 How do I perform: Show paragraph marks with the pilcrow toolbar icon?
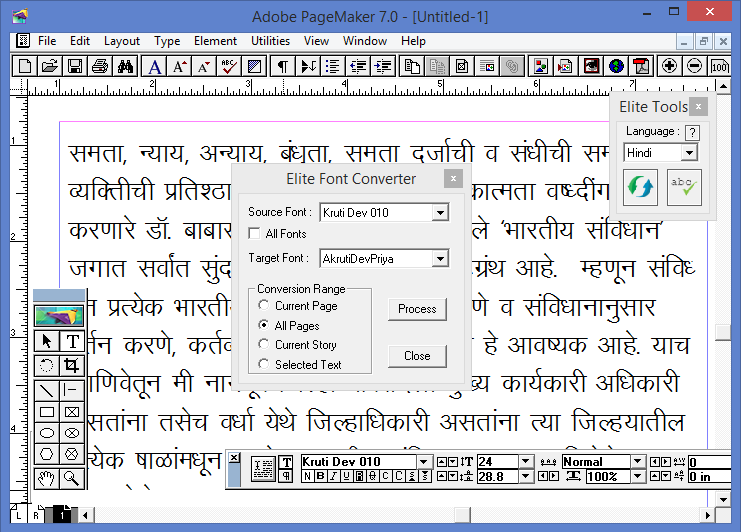pyautogui.click(x=283, y=67)
